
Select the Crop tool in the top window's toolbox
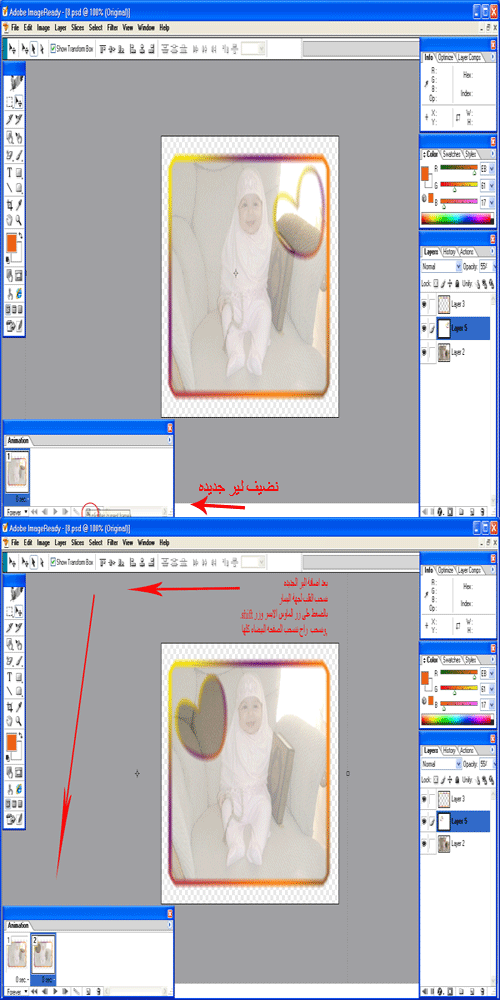10,205
